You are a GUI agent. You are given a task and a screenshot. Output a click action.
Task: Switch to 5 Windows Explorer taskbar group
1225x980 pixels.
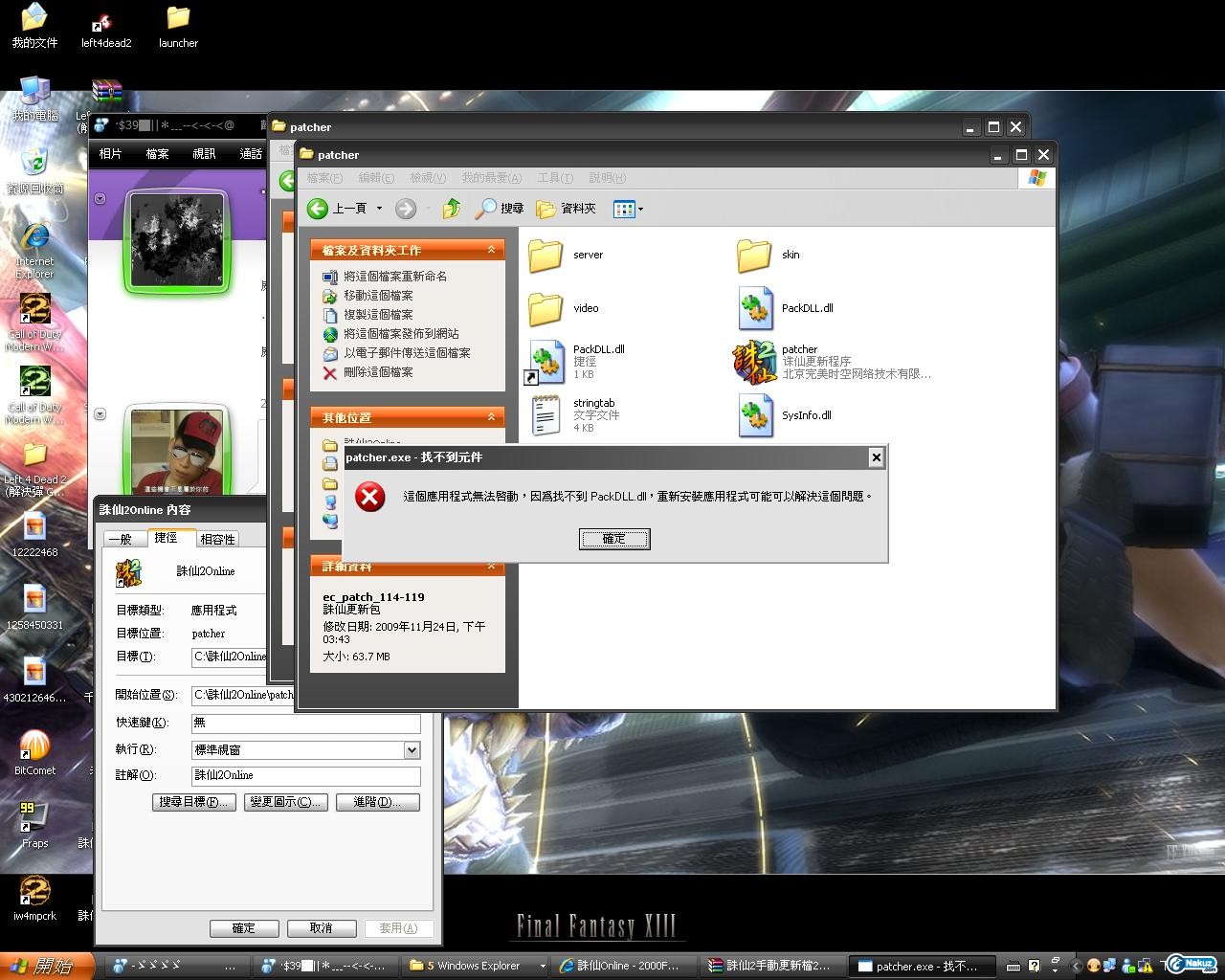pos(477,966)
